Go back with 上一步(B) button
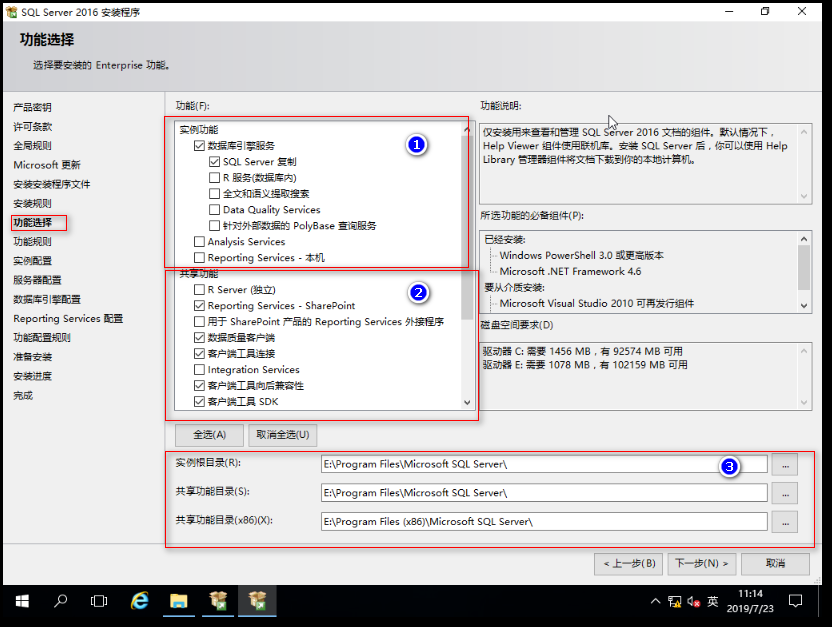832x627 pixels. coord(629,564)
